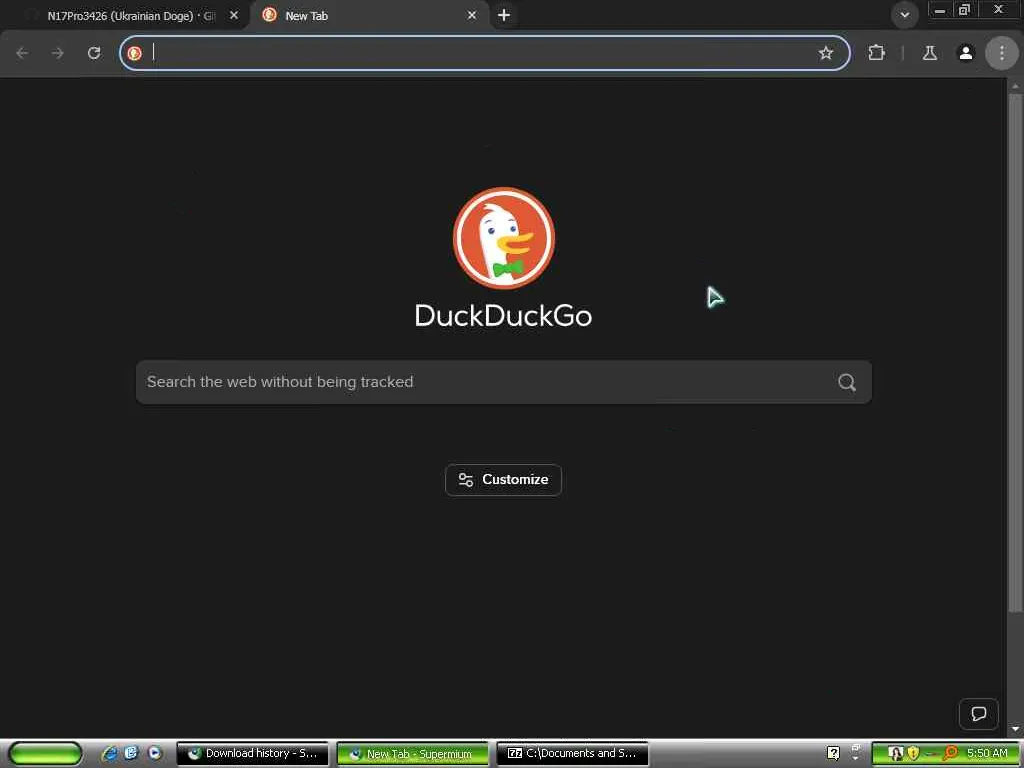Click the first system tray icon
1024x768 pixels.
(x=895, y=753)
